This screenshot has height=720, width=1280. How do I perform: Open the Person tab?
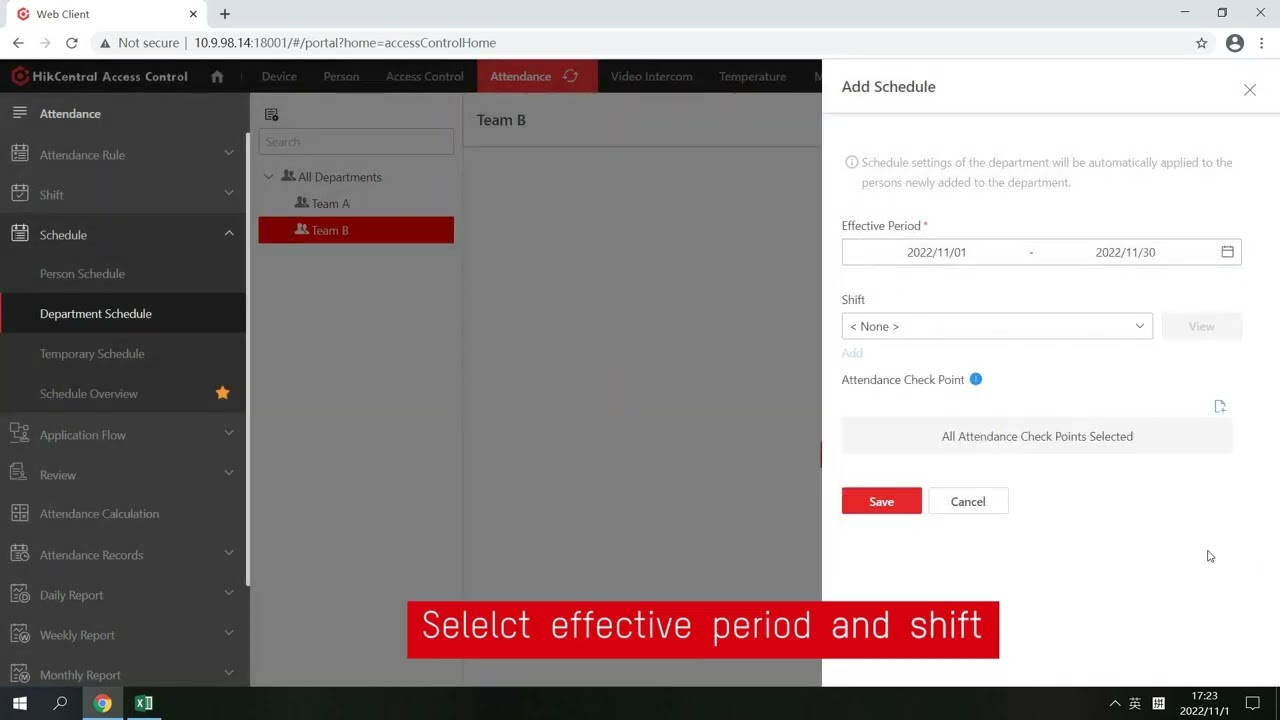(341, 76)
